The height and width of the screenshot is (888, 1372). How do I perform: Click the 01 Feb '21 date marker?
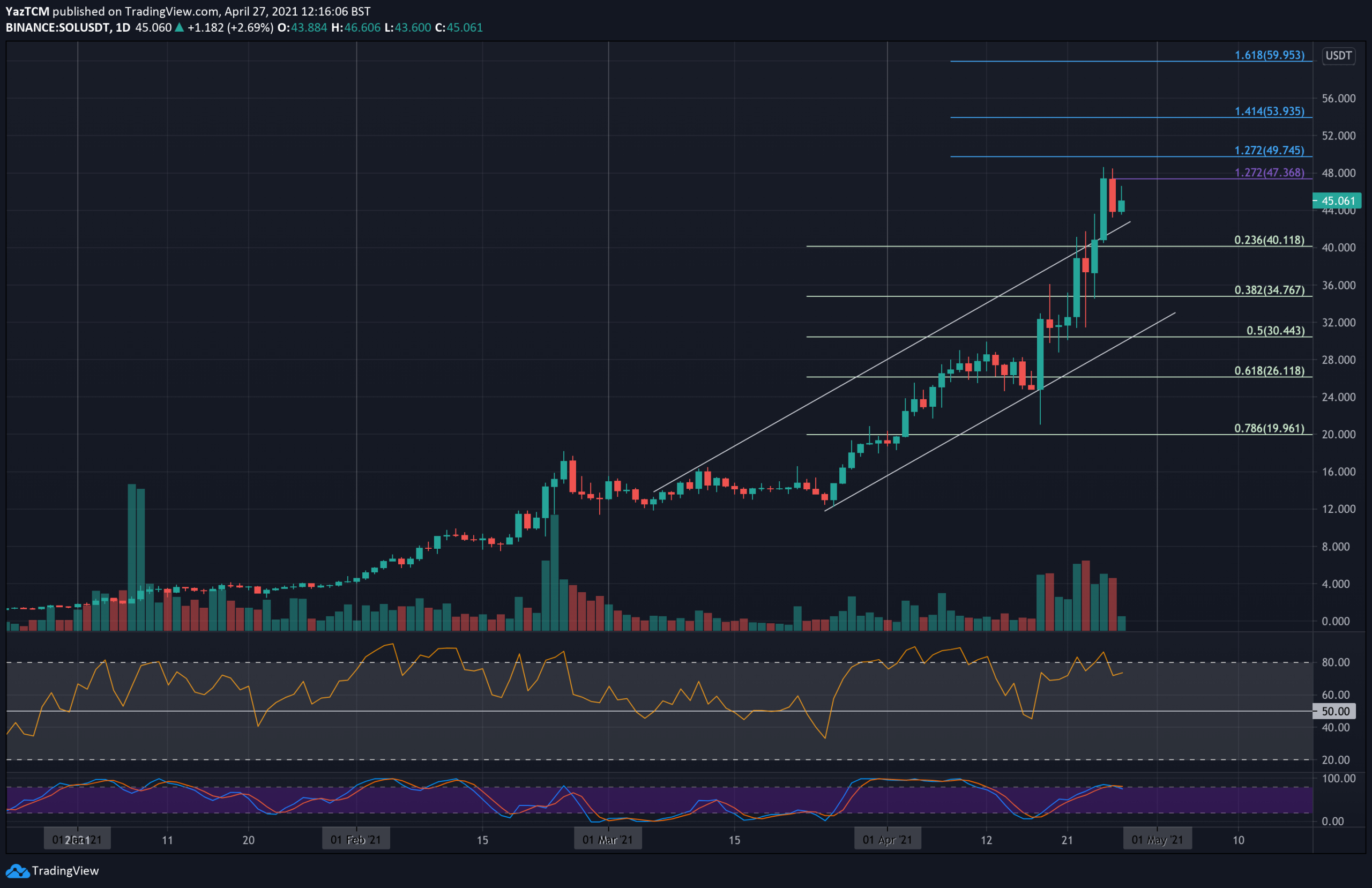pos(356,840)
